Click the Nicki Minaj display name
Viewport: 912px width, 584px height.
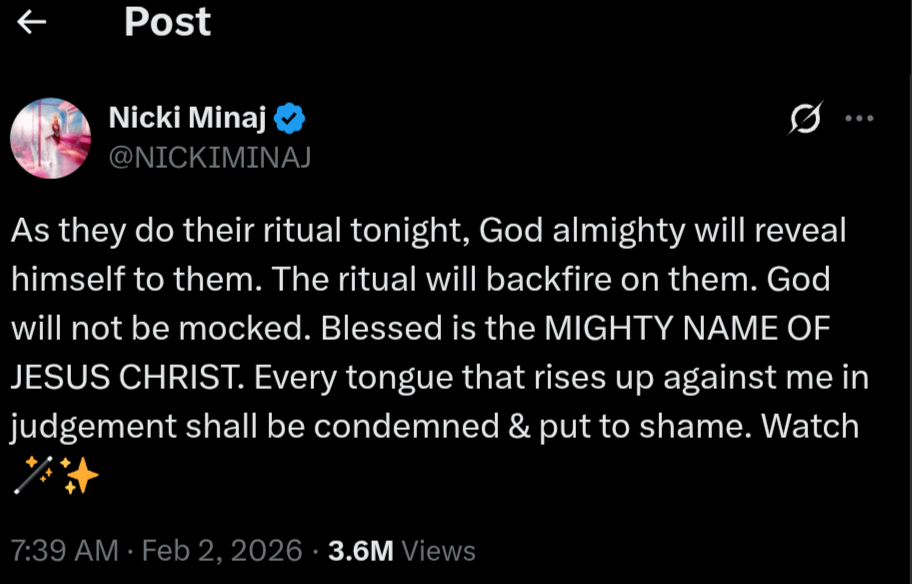click(x=187, y=120)
